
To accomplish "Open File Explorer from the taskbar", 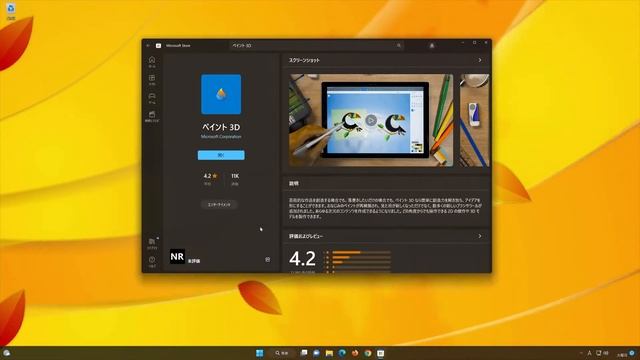I will click(x=329, y=353).
